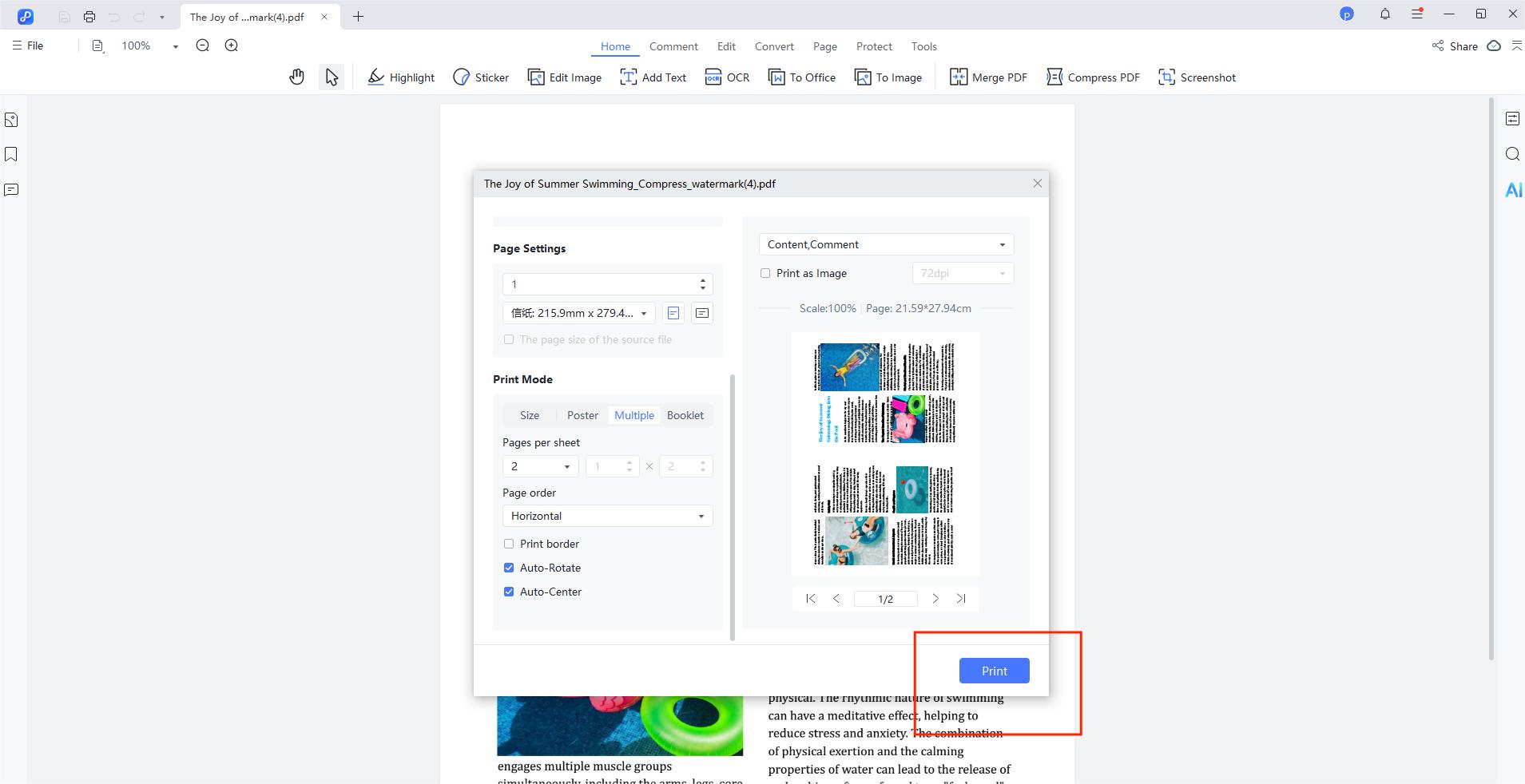
Task: Click the print preview thumbnail
Action: tap(885, 453)
